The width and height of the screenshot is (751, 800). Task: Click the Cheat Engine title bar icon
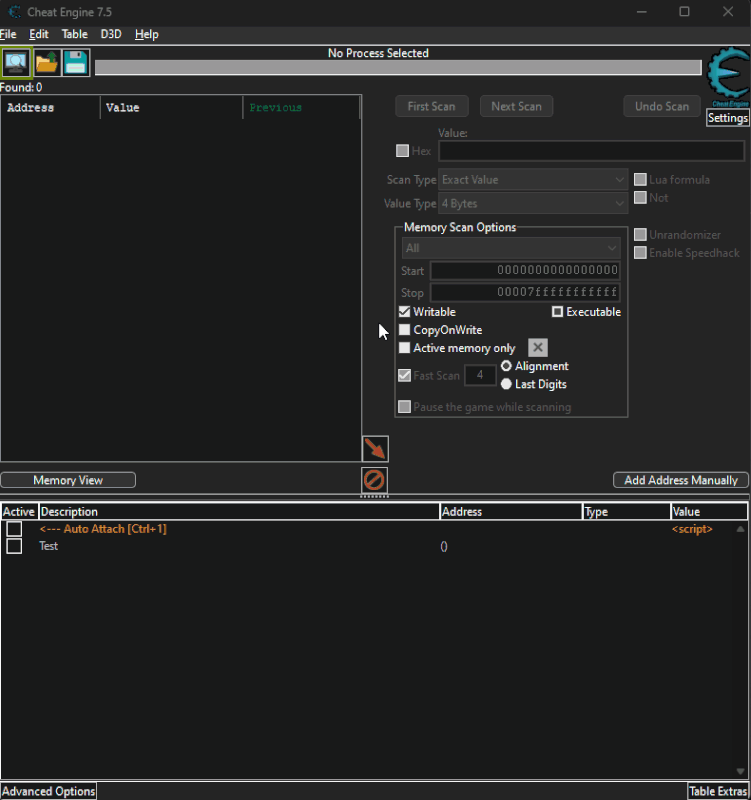point(14,12)
